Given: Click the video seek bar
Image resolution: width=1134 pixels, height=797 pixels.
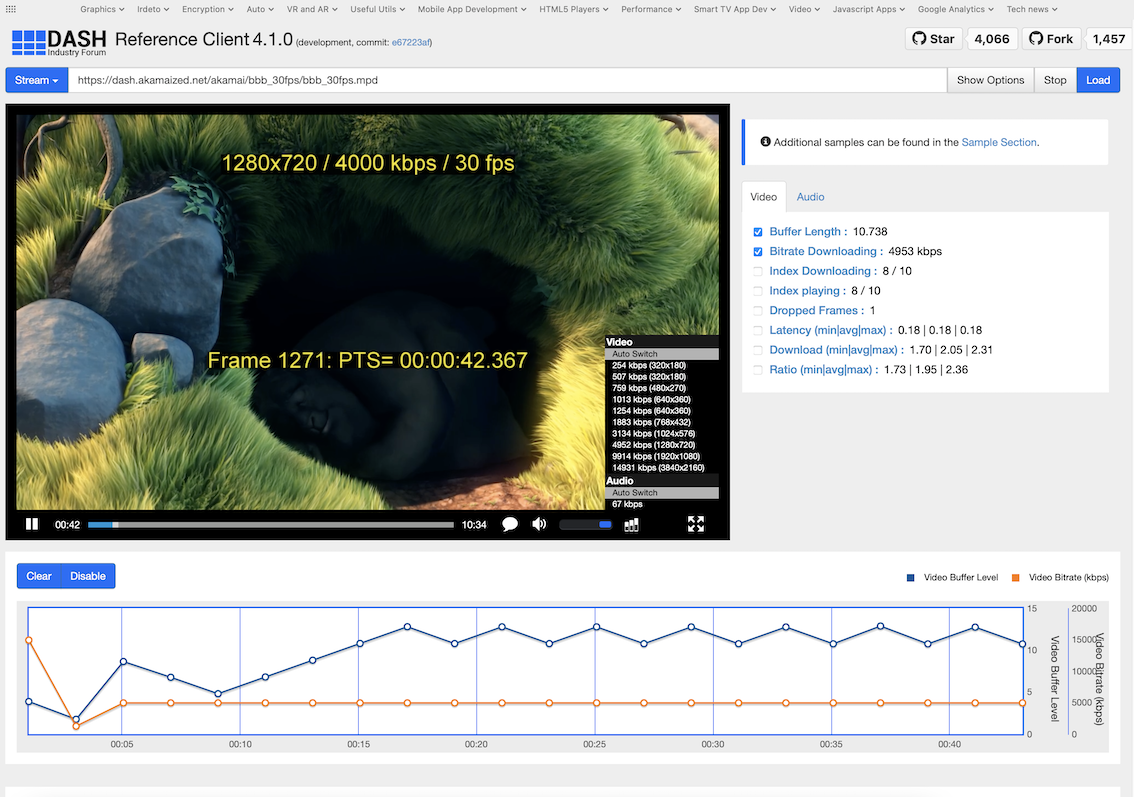Looking at the screenshot, I should (270, 524).
